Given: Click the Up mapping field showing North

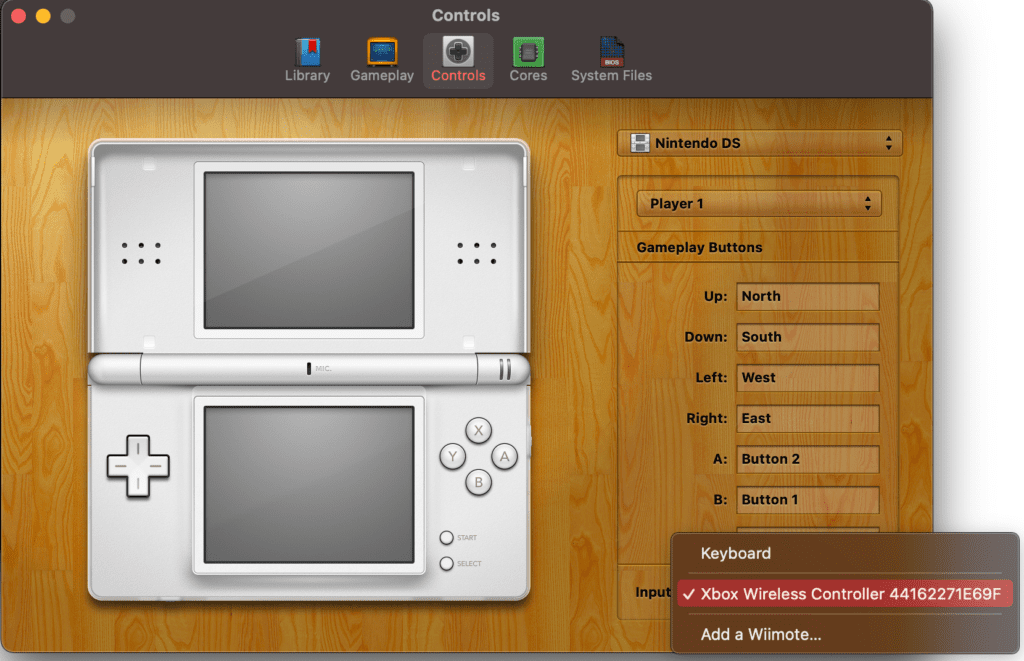Looking at the screenshot, I should point(807,296).
